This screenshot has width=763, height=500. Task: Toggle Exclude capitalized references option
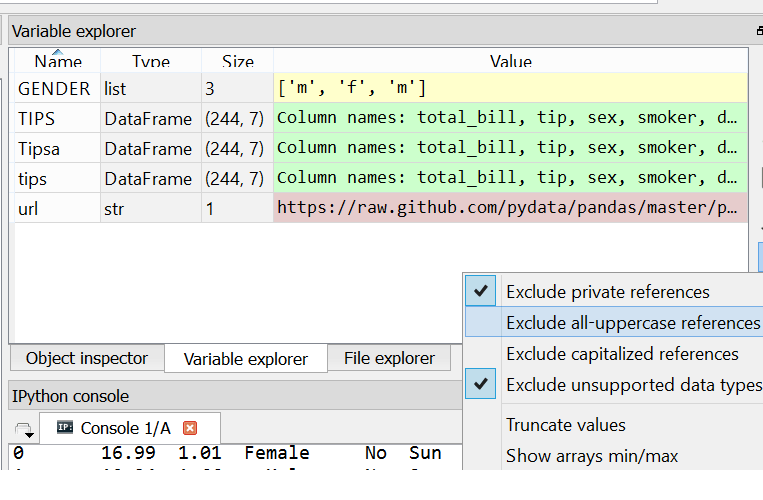[x=614, y=354]
